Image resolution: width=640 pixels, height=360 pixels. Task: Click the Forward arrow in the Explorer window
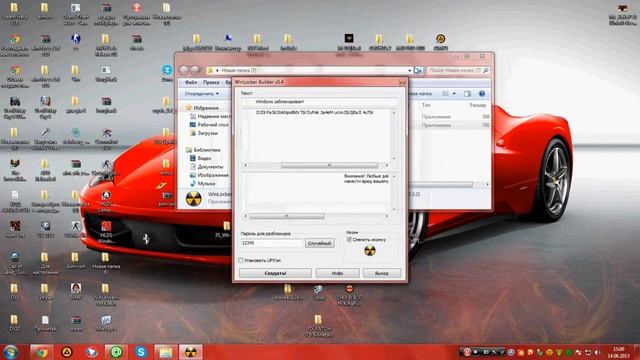(x=195, y=71)
